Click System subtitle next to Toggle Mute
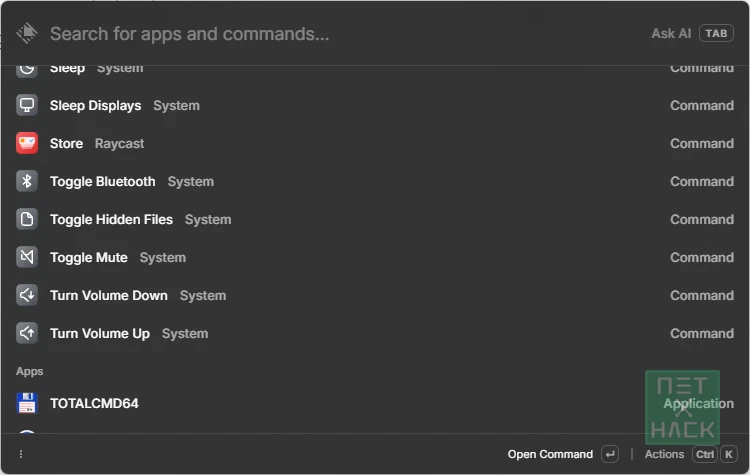This screenshot has width=750, height=475. pos(163,257)
